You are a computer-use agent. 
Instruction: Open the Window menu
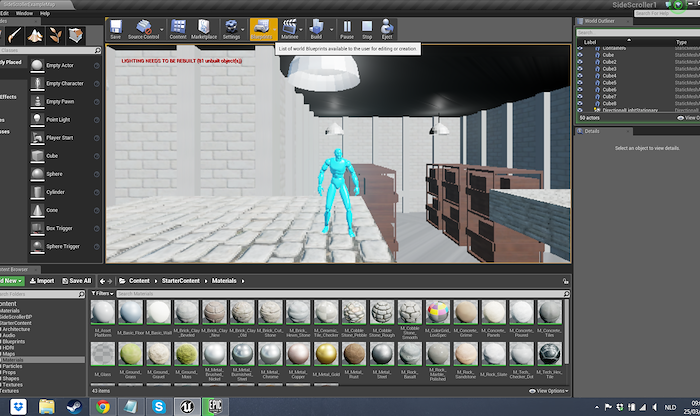pos(24,13)
